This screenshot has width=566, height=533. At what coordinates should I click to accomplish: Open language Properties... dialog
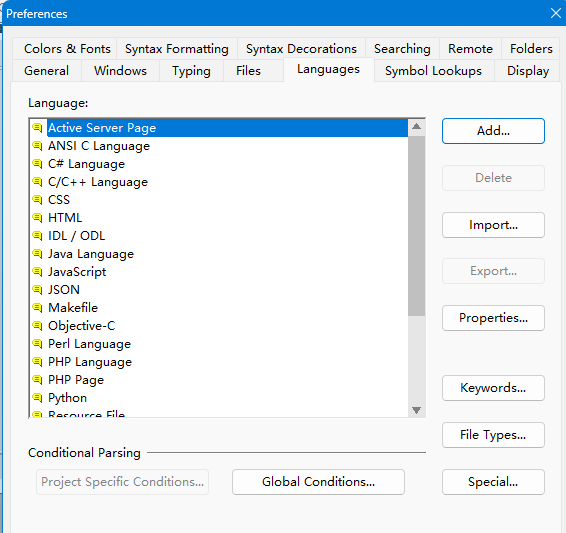[493, 318]
